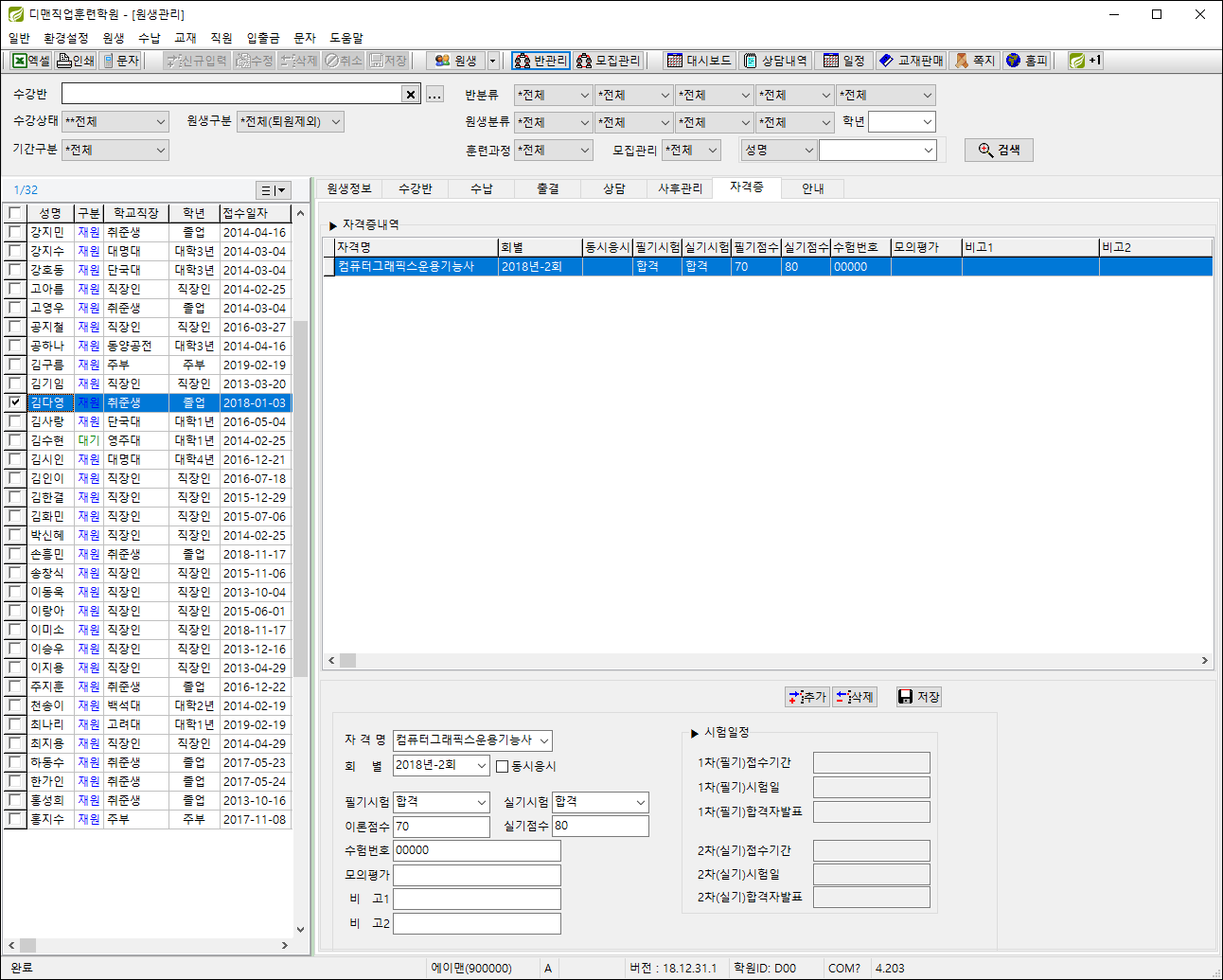
Task: Select the 컴퓨터그래픽스운용기능사 row in grid
Action: pyautogui.click(x=768, y=267)
